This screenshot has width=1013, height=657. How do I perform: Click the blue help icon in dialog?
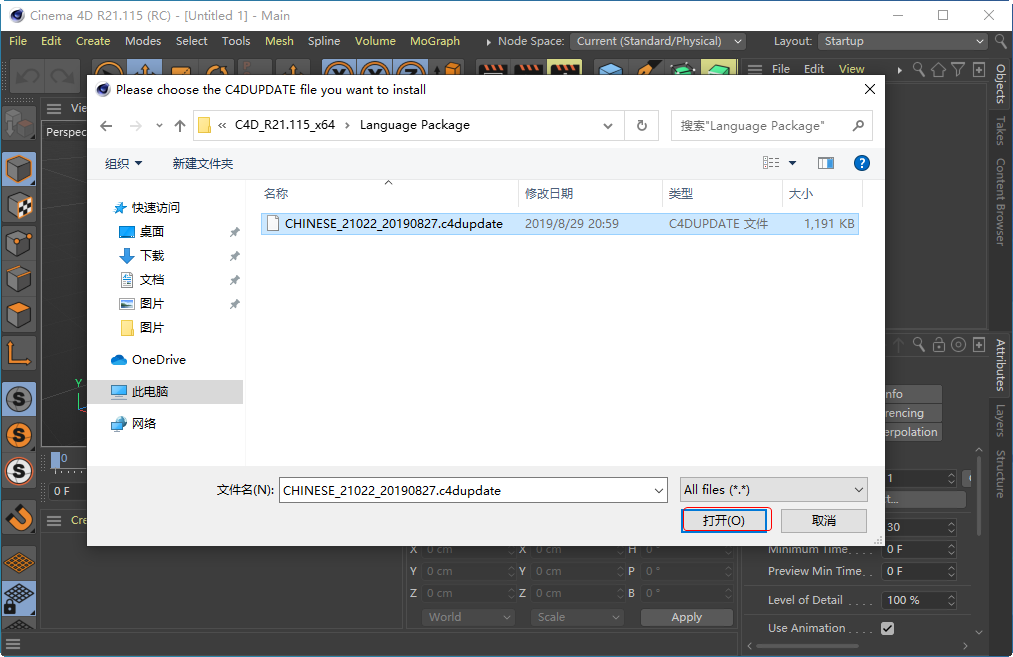[861, 163]
